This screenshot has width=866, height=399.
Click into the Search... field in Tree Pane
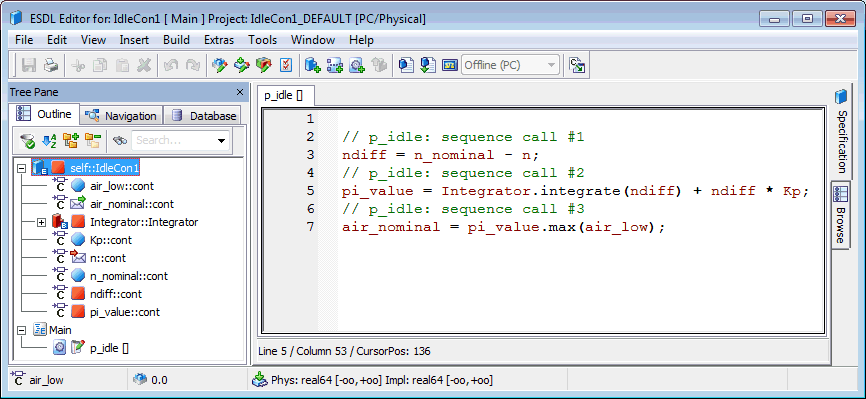(x=173, y=140)
